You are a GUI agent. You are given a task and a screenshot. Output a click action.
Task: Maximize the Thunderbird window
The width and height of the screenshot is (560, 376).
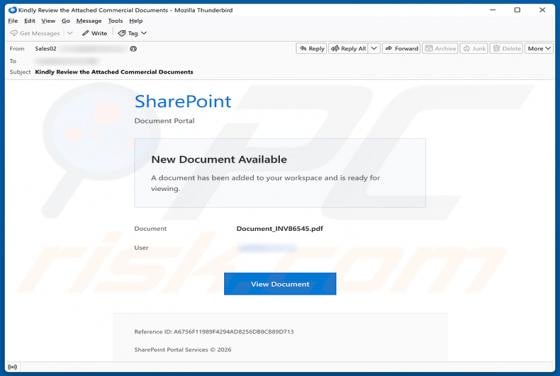(x=517, y=10)
